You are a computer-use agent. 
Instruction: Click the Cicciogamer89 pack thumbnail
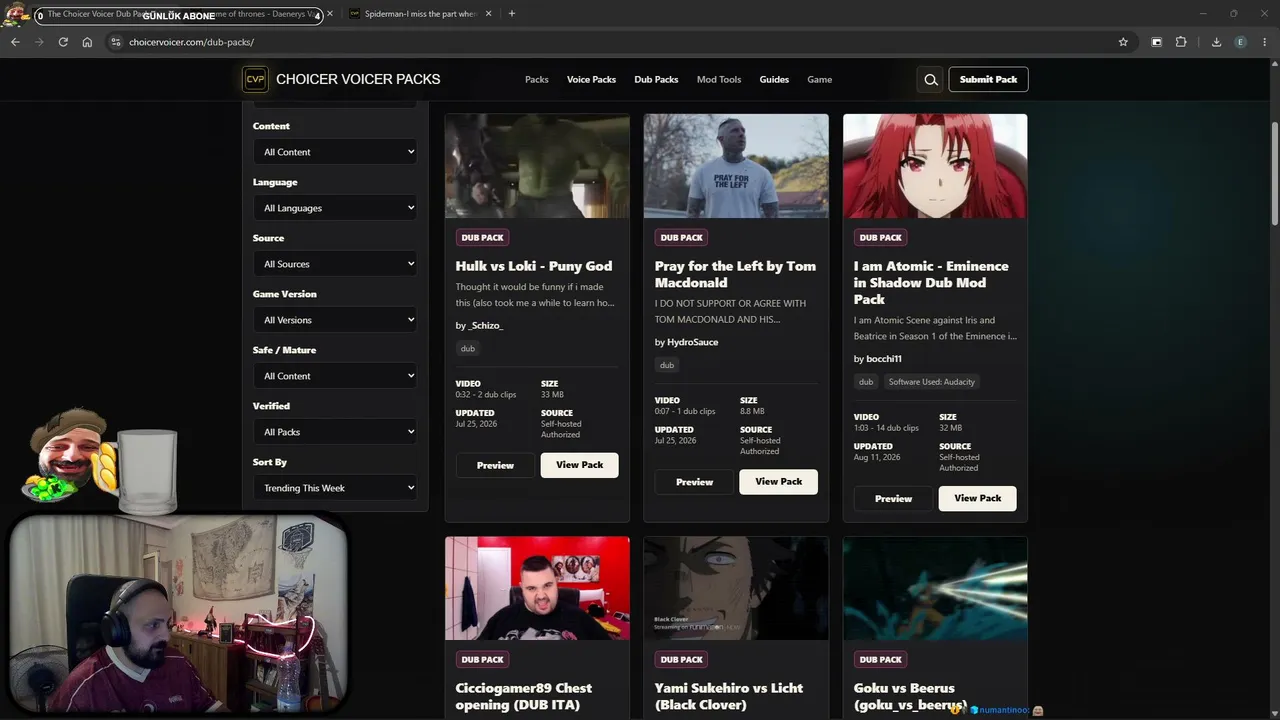537,588
